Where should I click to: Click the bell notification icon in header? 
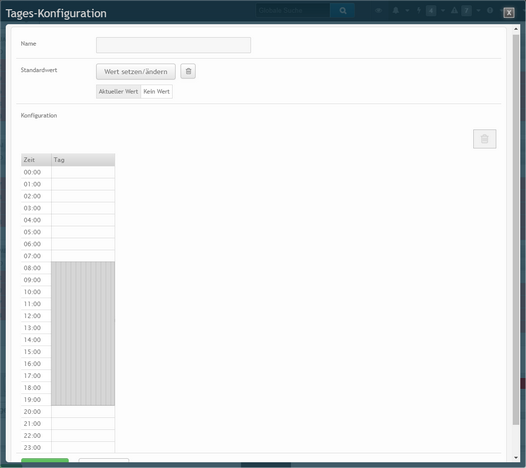(x=396, y=10)
